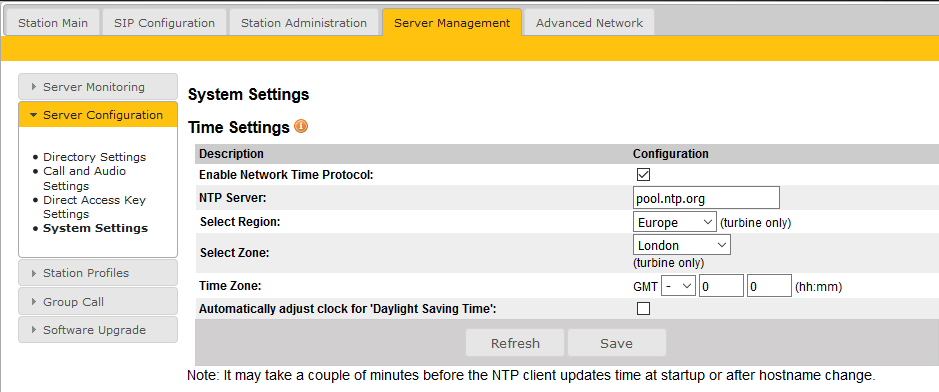
Task: Collapse the Server Configuration section
Action: (98, 115)
